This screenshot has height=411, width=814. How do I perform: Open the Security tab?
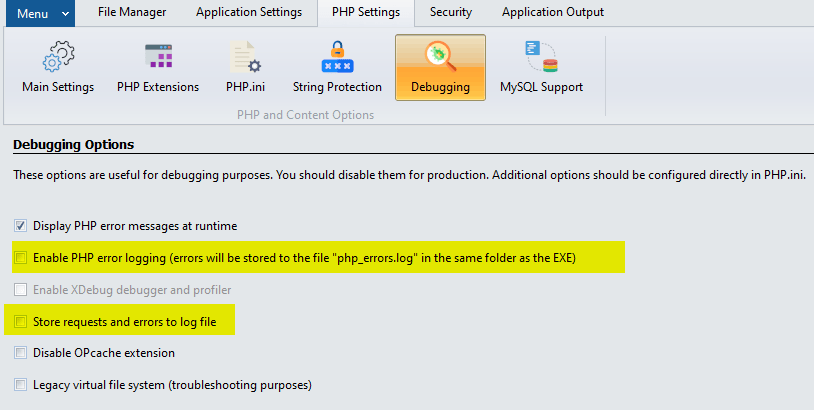pos(451,13)
